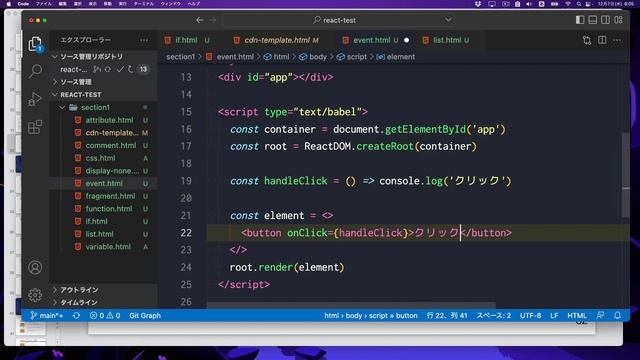This screenshot has width=640, height=360.
Task: Switch to the event.html tab
Action: coord(371,40)
